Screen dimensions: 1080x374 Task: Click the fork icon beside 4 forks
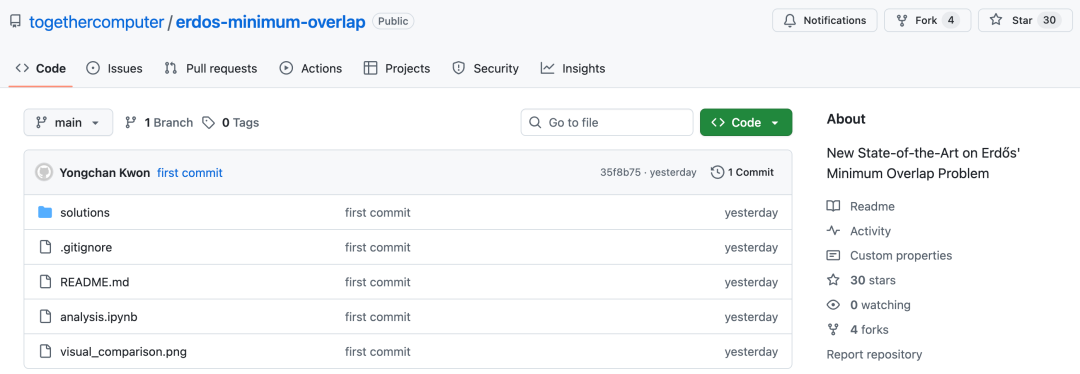pos(833,329)
